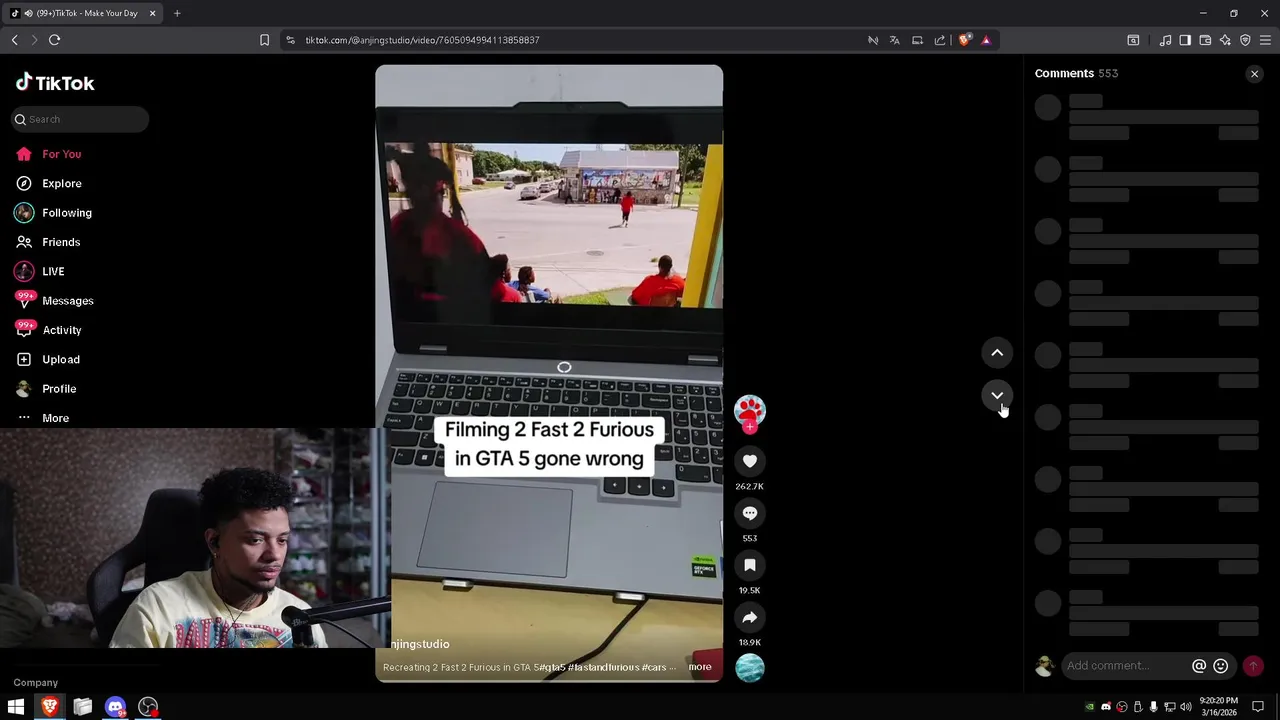Open Discord from the taskbar
Image resolution: width=1280 pixels, height=720 pixels.
tap(116, 707)
